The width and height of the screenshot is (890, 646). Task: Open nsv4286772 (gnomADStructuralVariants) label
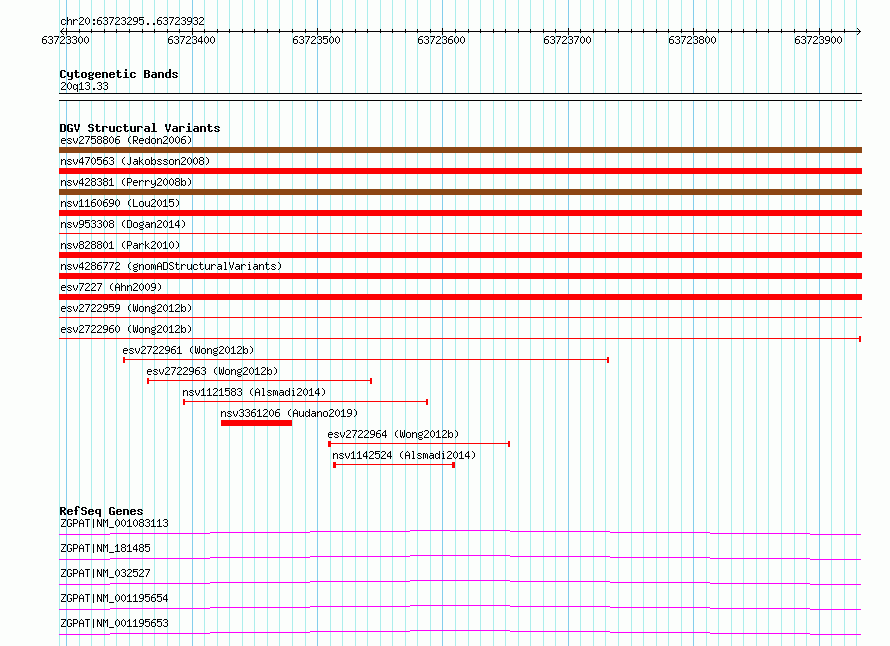point(171,266)
